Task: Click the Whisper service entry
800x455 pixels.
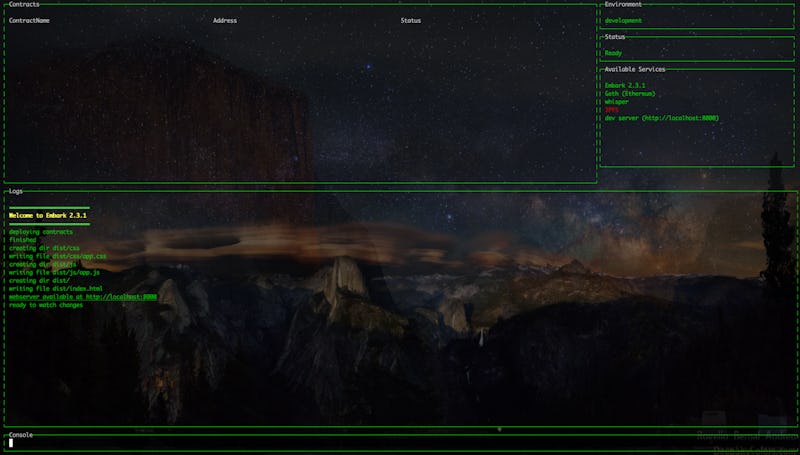Action: (x=618, y=102)
